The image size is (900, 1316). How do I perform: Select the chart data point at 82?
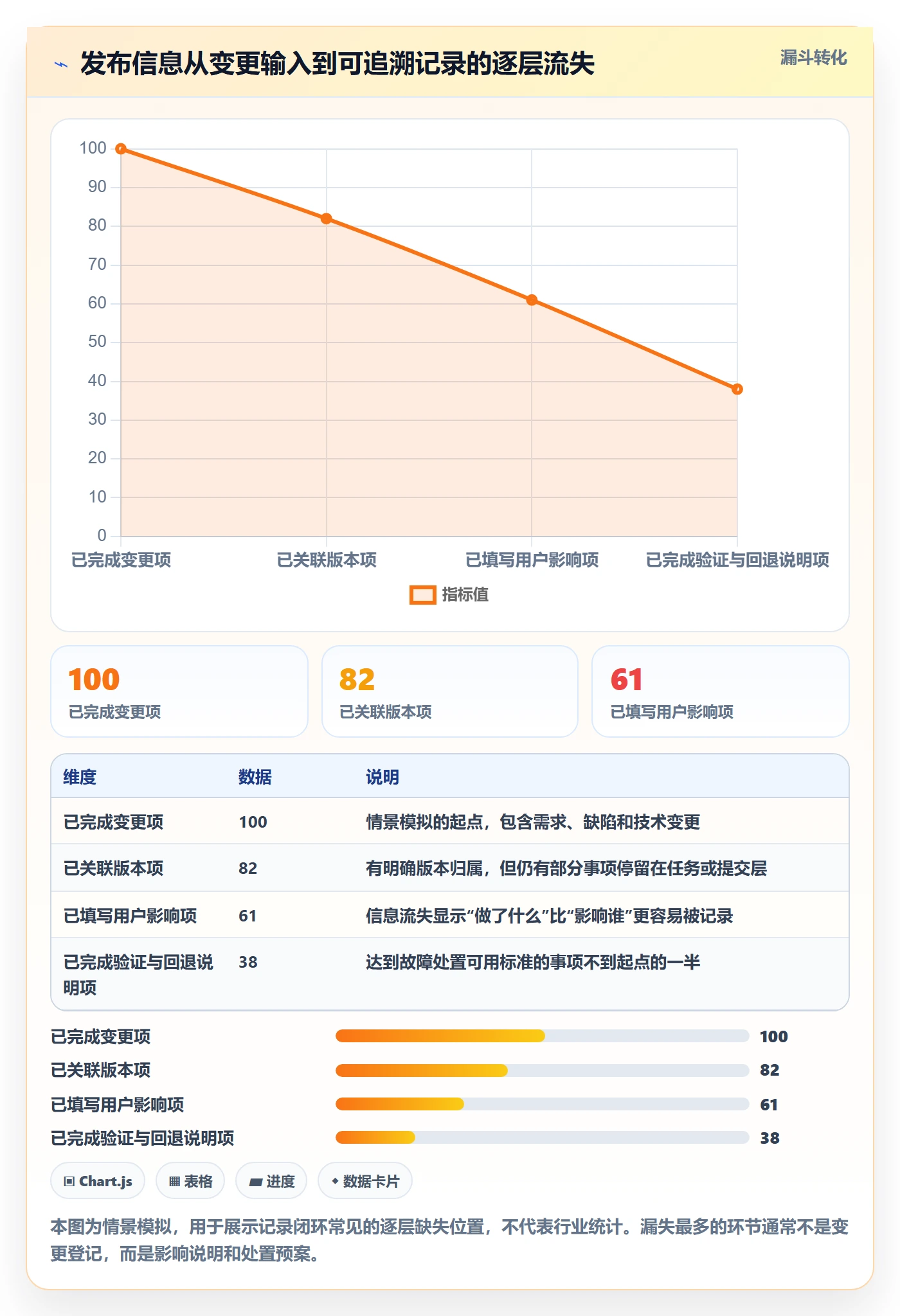click(327, 219)
